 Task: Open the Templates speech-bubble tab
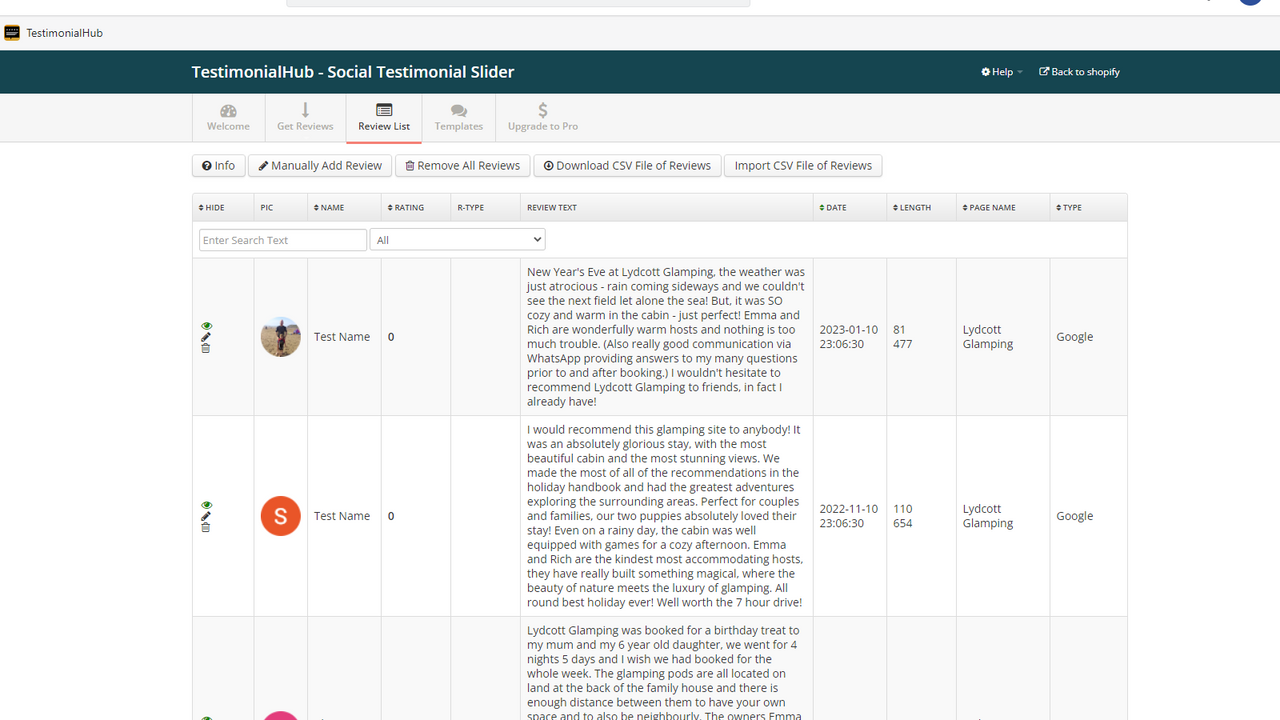(459, 118)
